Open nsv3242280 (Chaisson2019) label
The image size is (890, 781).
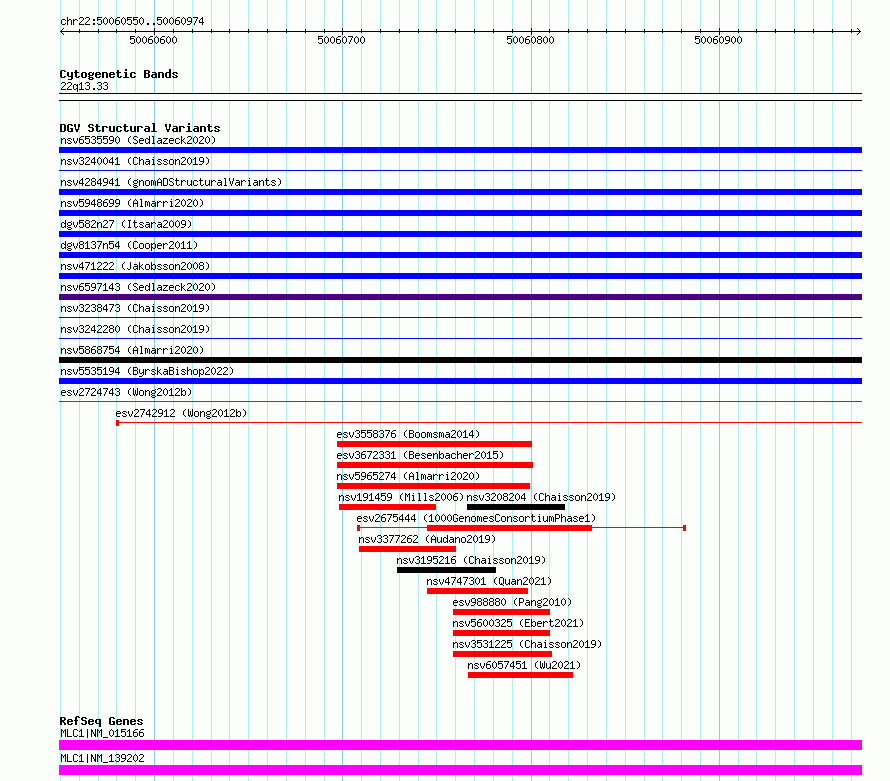click(x=135, y=329)
